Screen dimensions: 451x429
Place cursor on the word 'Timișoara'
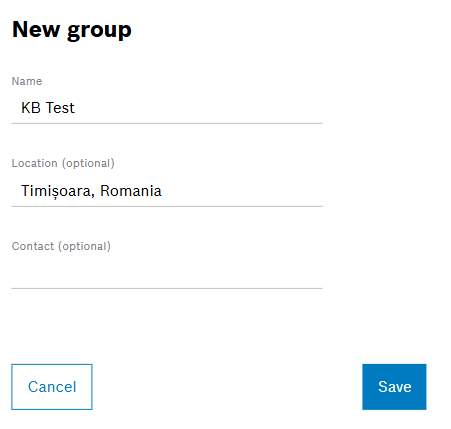coord(55,192)
